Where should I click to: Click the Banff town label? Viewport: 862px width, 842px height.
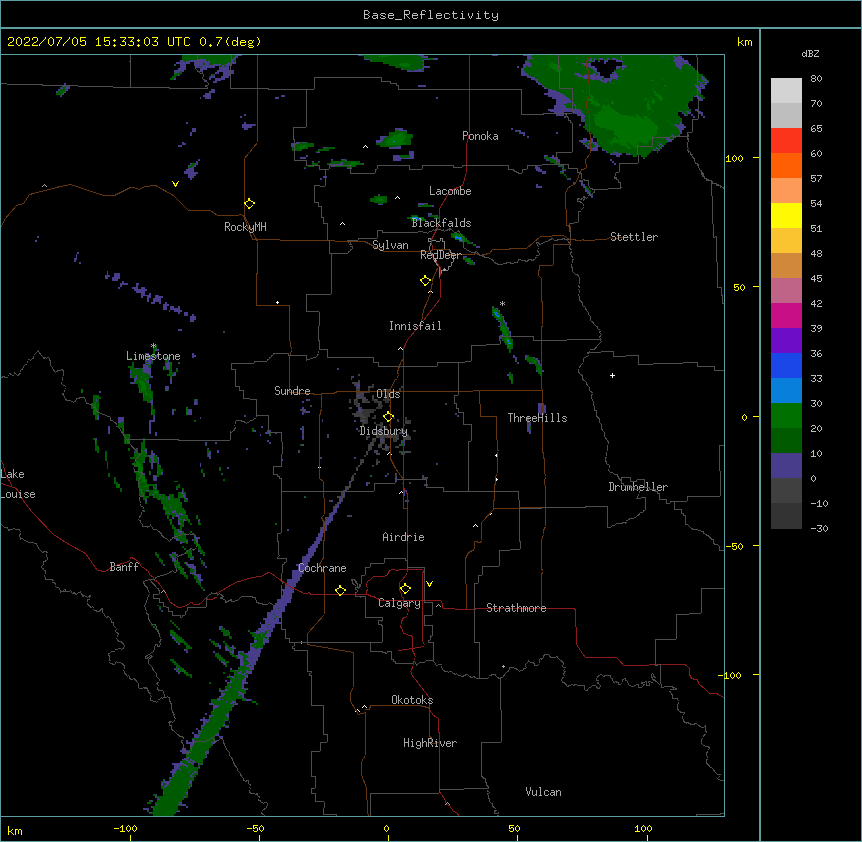coord(124,567)
